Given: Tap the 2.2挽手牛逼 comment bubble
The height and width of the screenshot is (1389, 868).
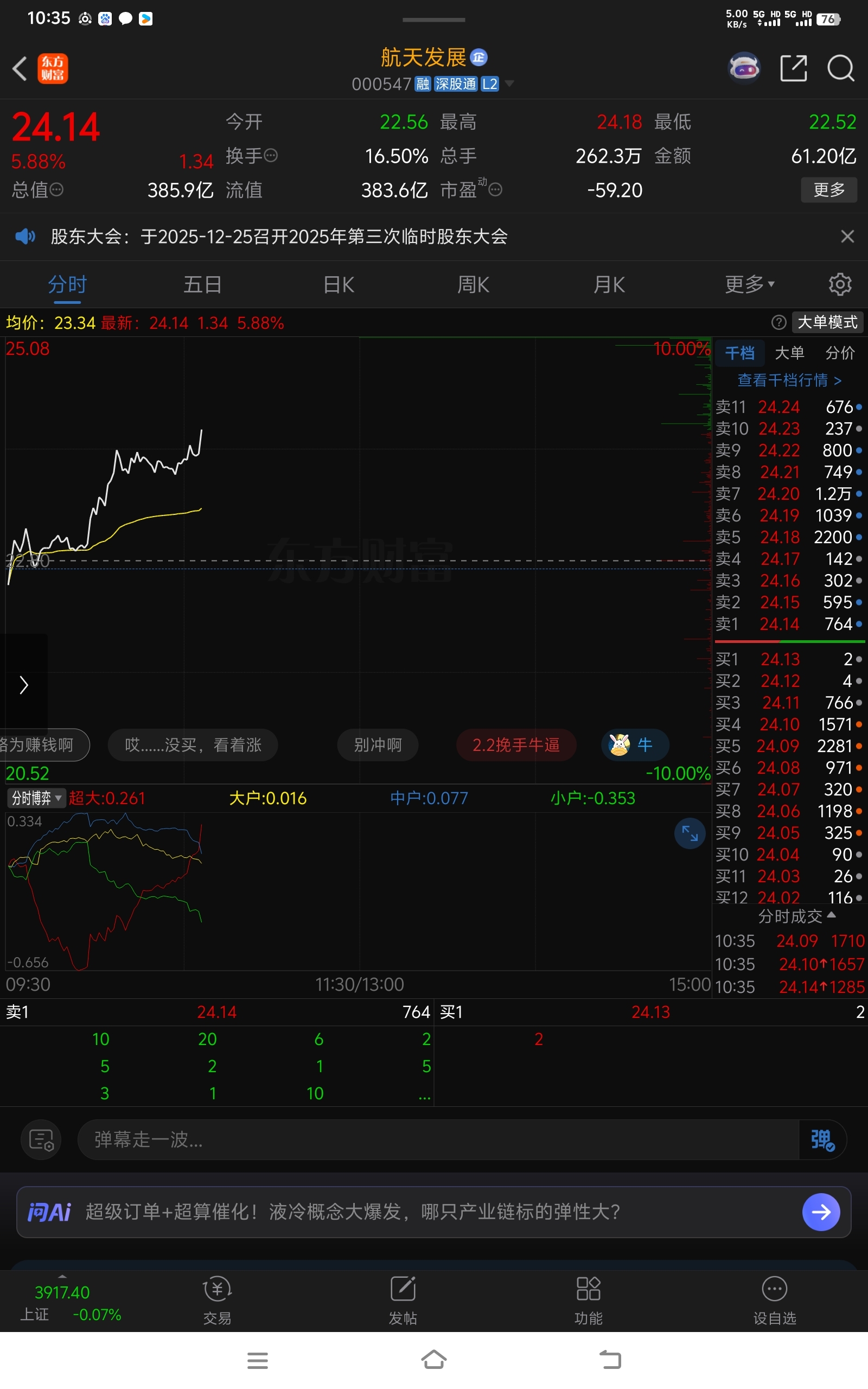Looking at the screenshot, I should coord(516,745).
